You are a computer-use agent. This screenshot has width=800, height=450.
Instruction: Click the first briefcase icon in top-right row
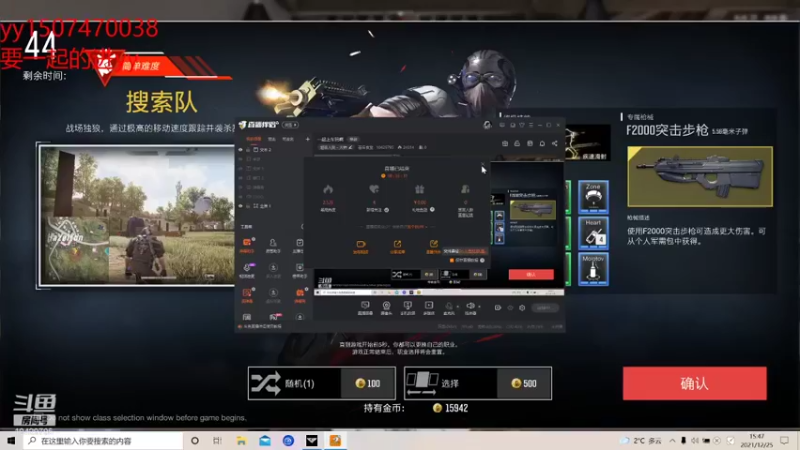pyautogui.click(x=505, y=143)
